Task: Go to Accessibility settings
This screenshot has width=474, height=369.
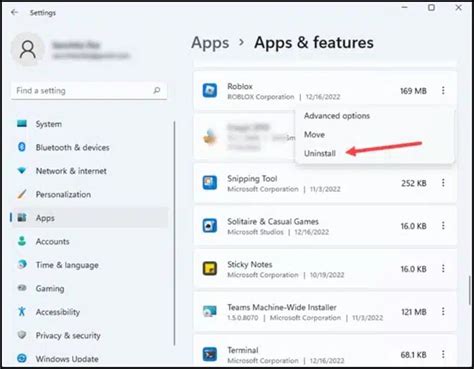Action: click(58, 312)
